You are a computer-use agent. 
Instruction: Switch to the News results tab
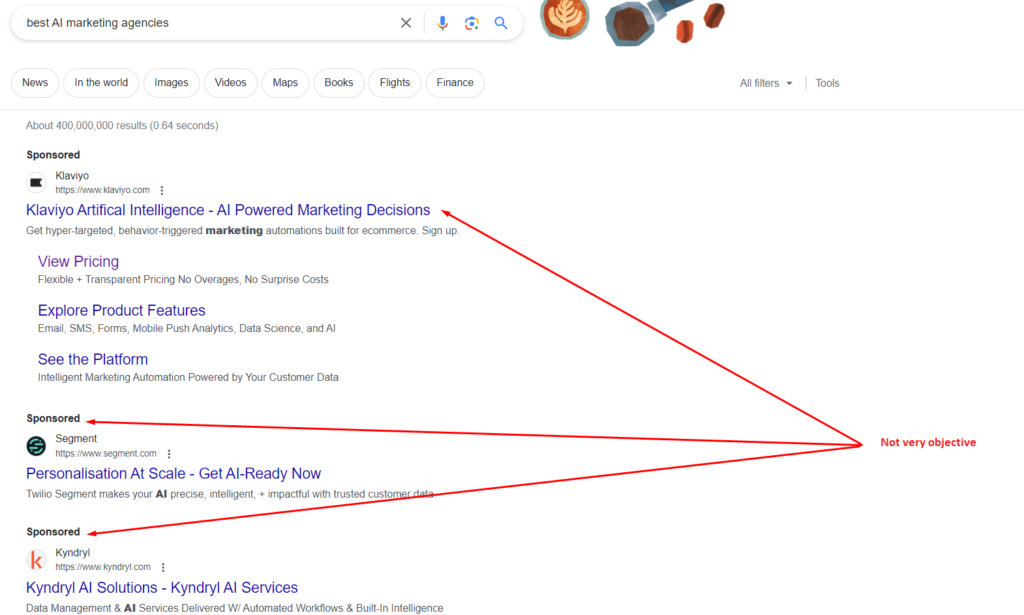35,83
